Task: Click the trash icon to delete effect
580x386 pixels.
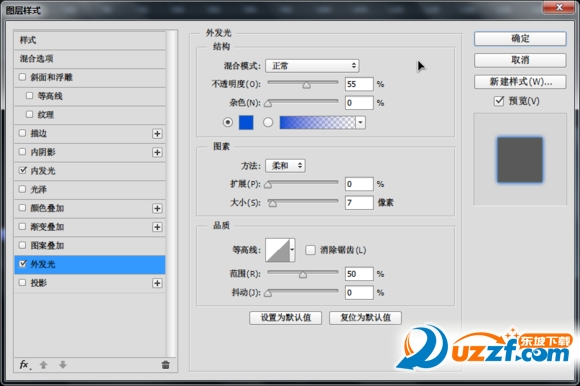Action: coord(165,365)
